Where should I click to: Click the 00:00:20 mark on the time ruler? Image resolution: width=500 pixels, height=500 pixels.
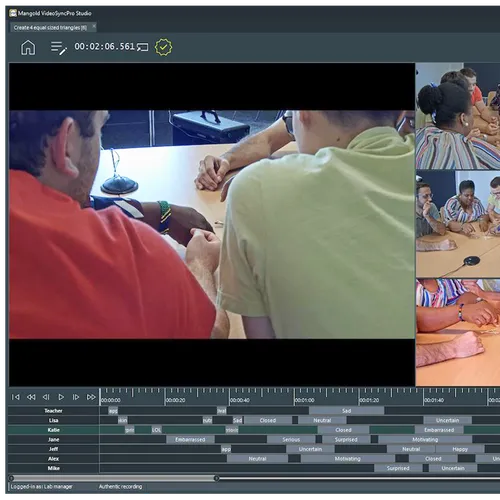175,400
